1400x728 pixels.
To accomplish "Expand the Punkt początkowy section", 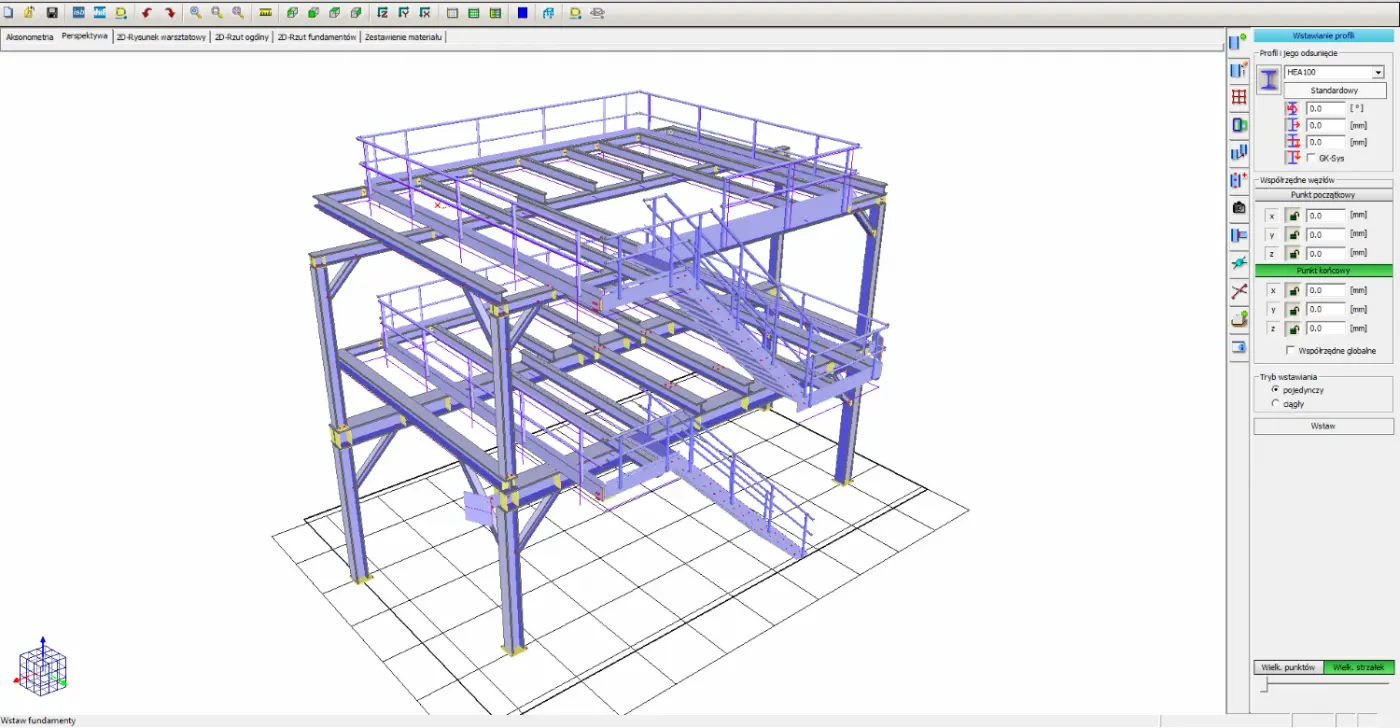I will point(1323,194).
